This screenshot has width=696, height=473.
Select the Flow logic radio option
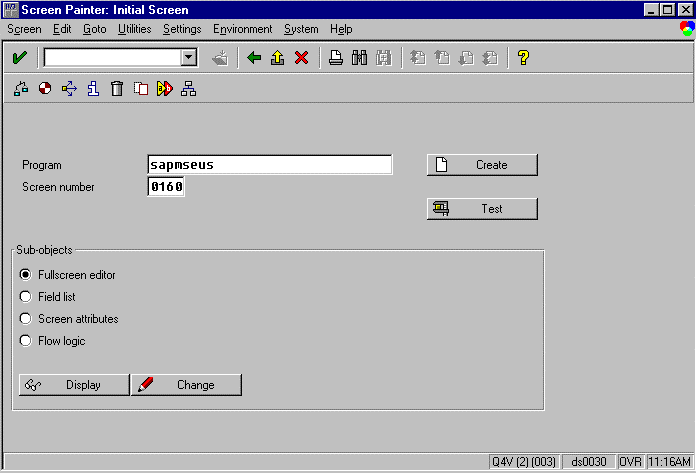pyautogui.click(x=26, y=341)
